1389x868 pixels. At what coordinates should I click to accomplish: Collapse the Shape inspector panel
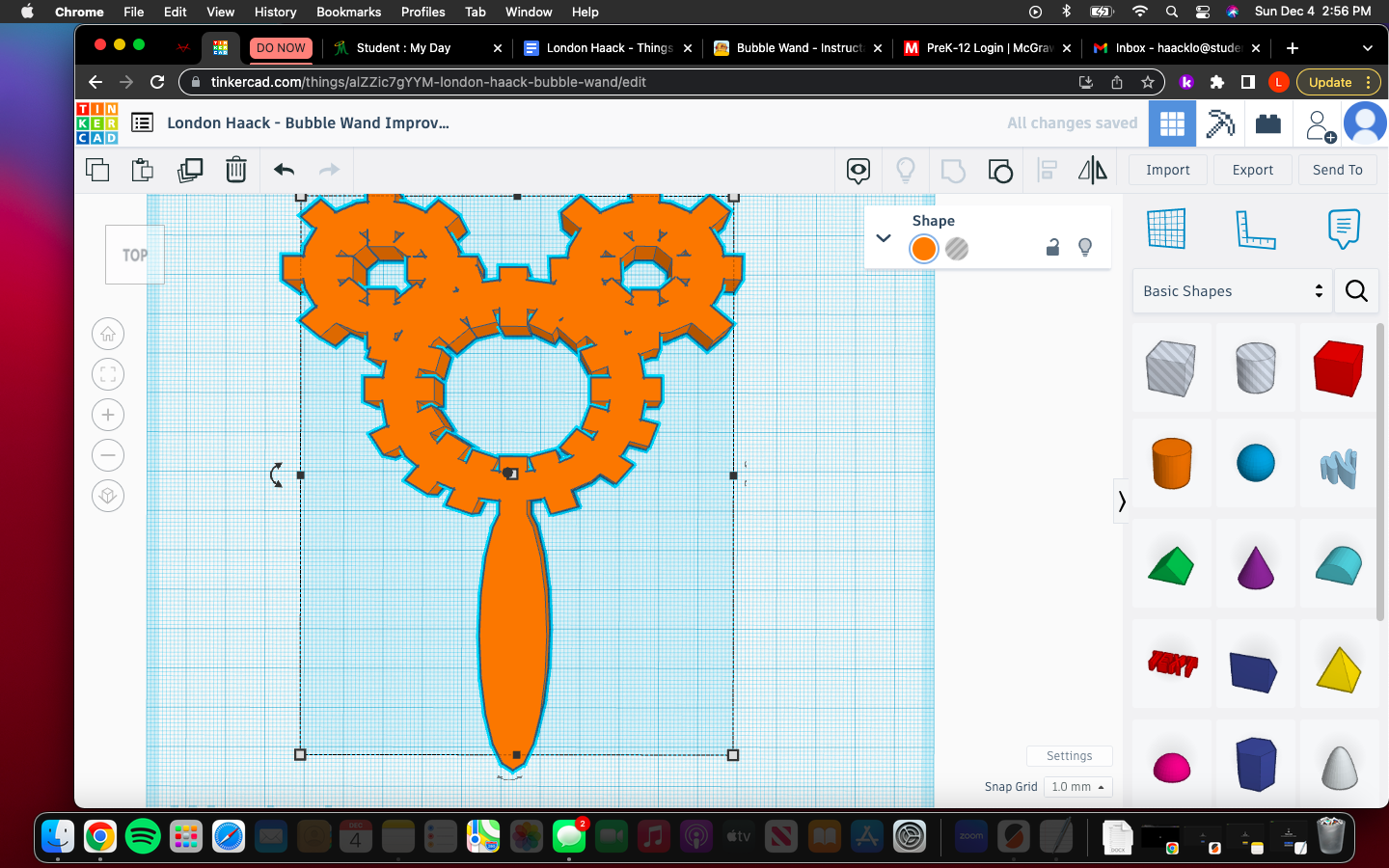[x=883, y=237]
